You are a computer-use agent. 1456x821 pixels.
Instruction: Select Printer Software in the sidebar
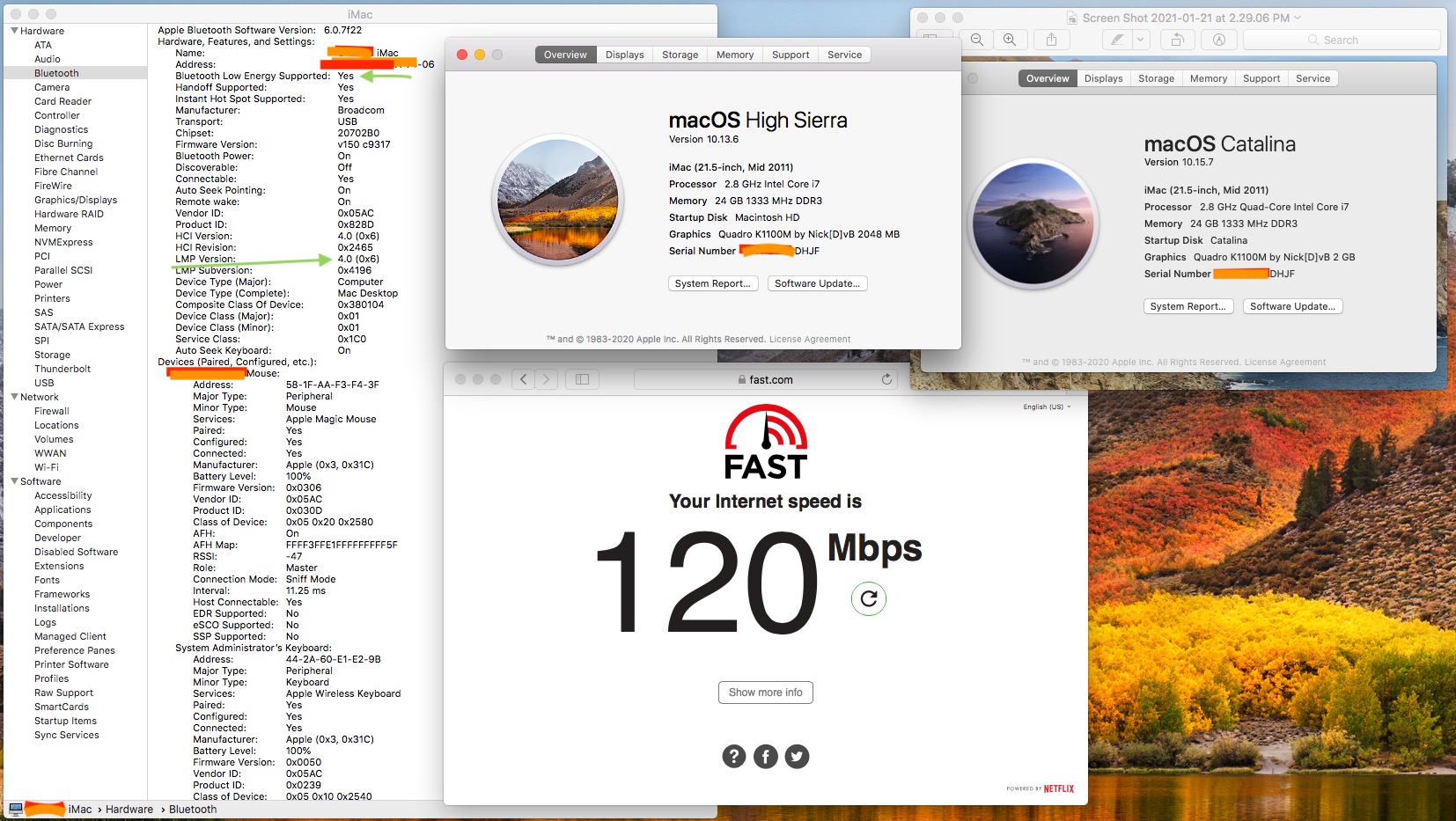pos(71,664)
